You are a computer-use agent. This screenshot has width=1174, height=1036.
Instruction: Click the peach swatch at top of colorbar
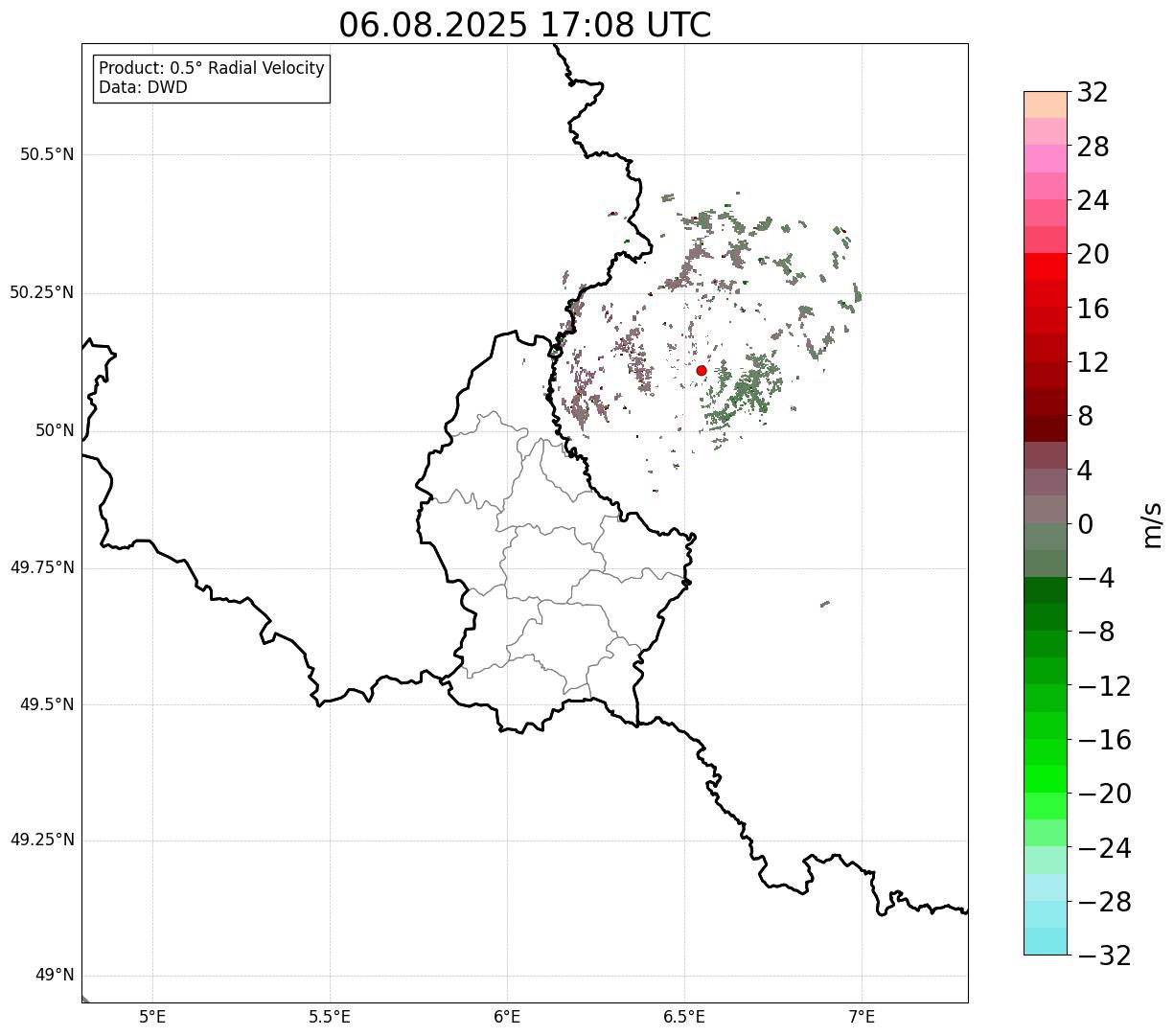(1045, 104)
